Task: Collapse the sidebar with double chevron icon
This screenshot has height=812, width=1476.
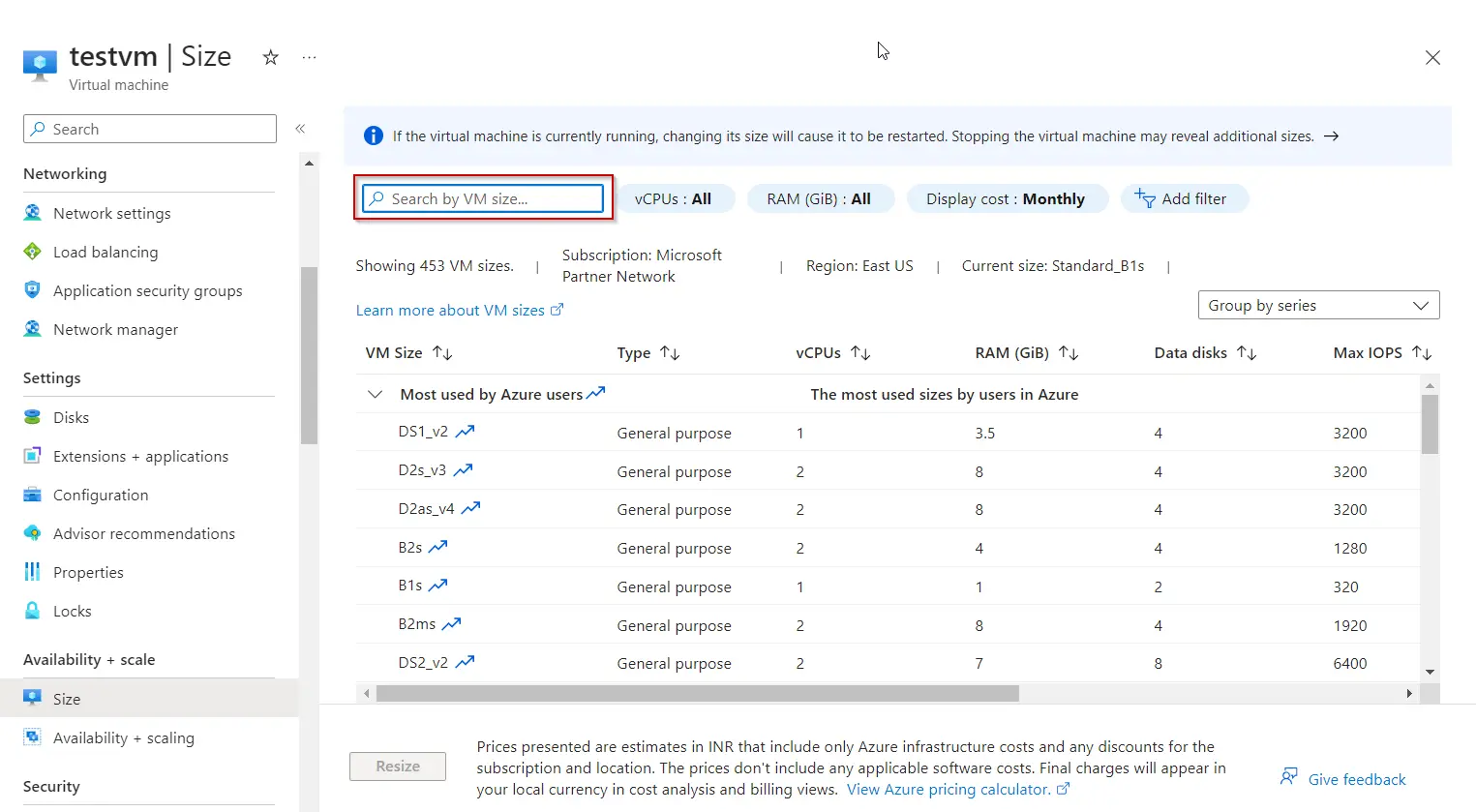Action: (x=300, y=129)
